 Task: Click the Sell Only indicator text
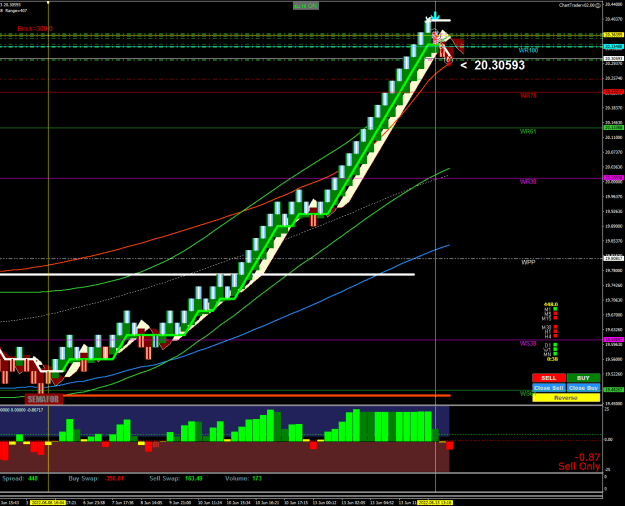tap(579, 466)
